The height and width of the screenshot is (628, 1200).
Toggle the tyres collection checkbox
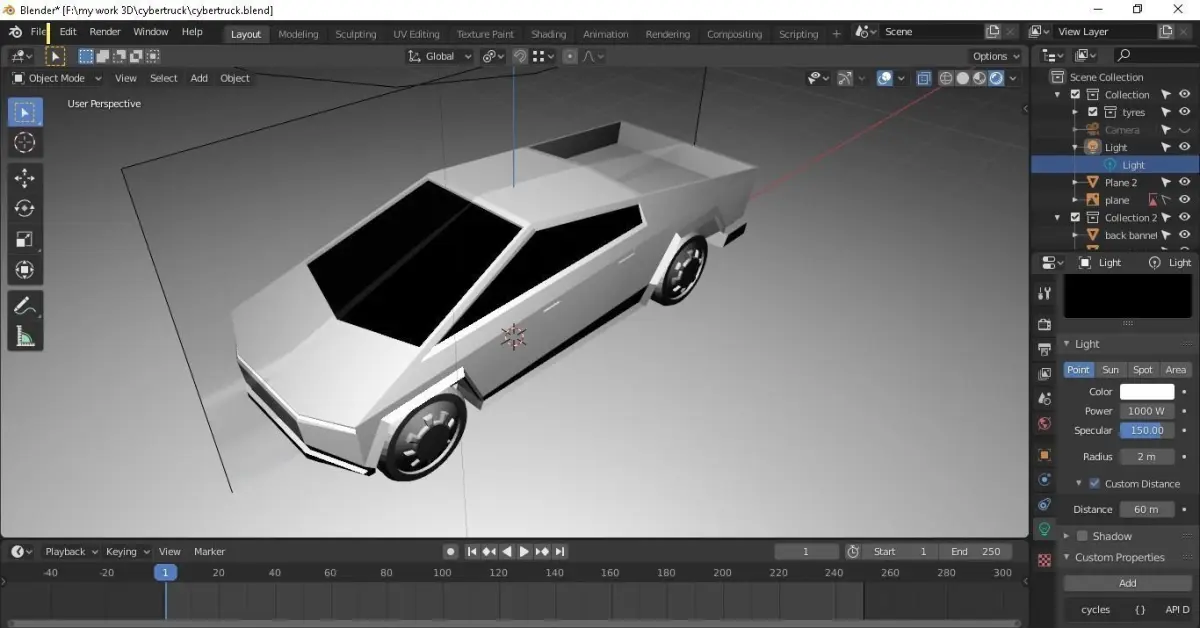pyautogui.click(x=1093, y=112)
